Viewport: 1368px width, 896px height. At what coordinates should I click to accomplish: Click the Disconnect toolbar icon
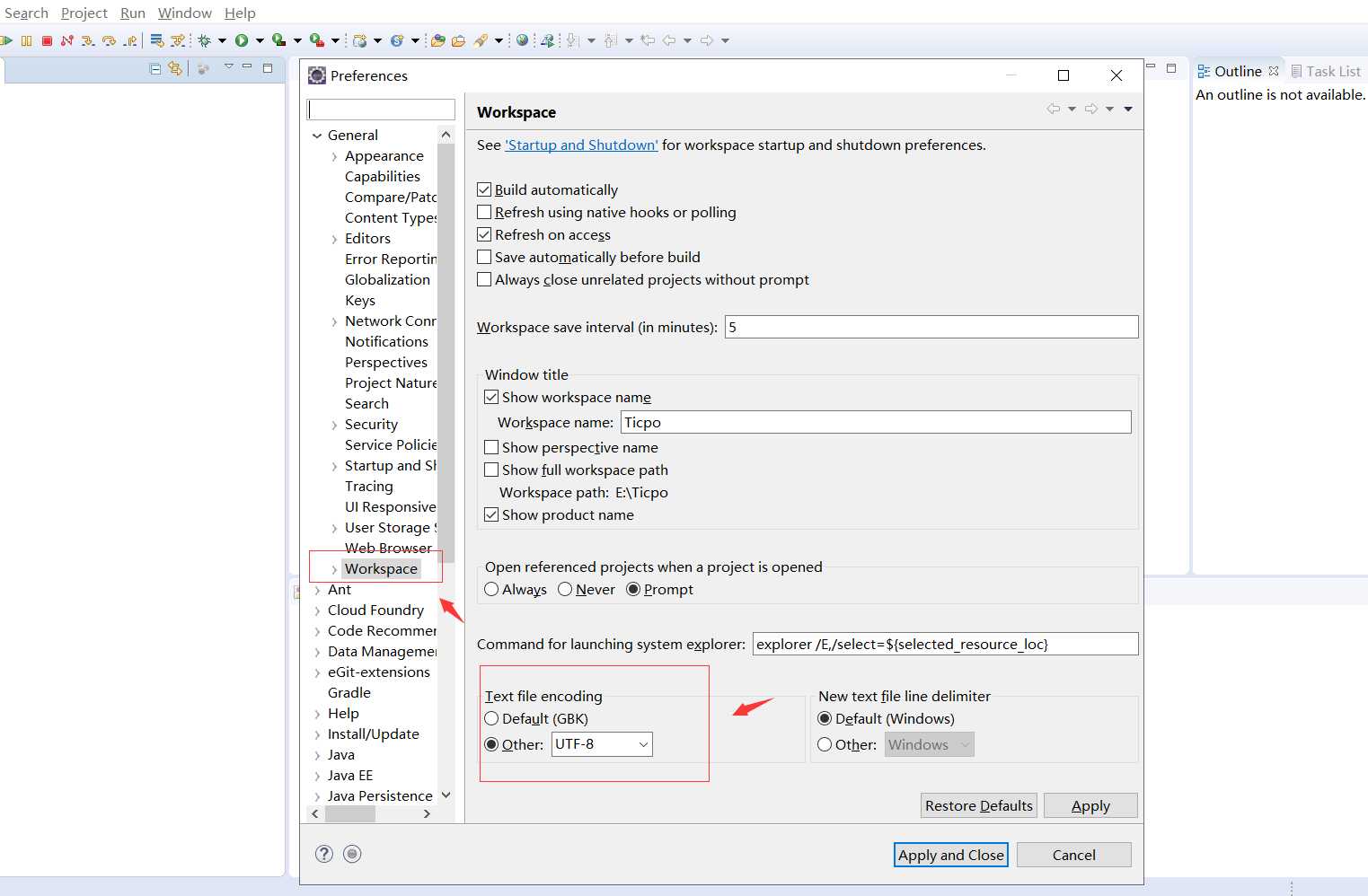click(x=67, y=40)
